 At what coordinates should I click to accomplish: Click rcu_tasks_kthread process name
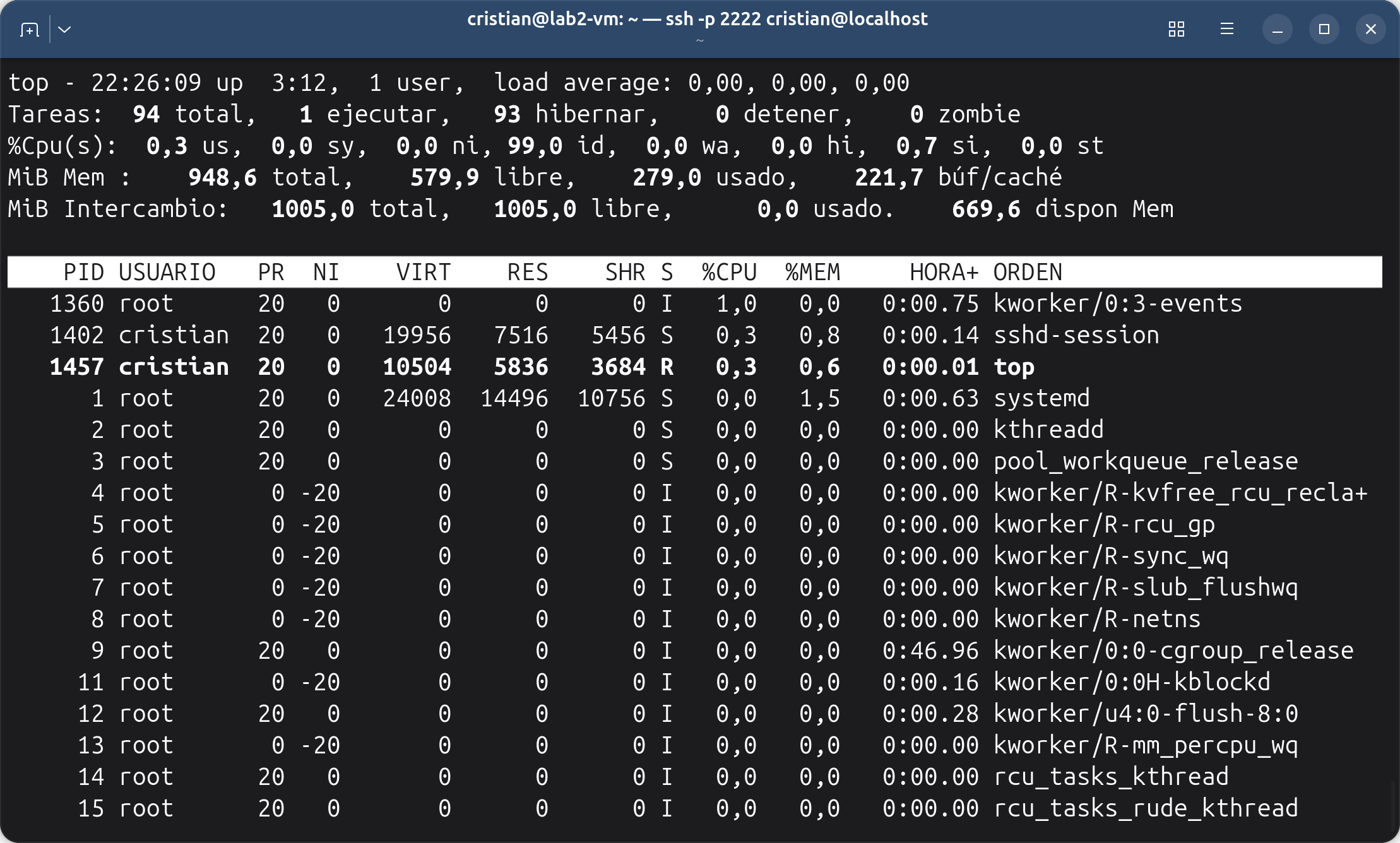tap(1111, 777)
